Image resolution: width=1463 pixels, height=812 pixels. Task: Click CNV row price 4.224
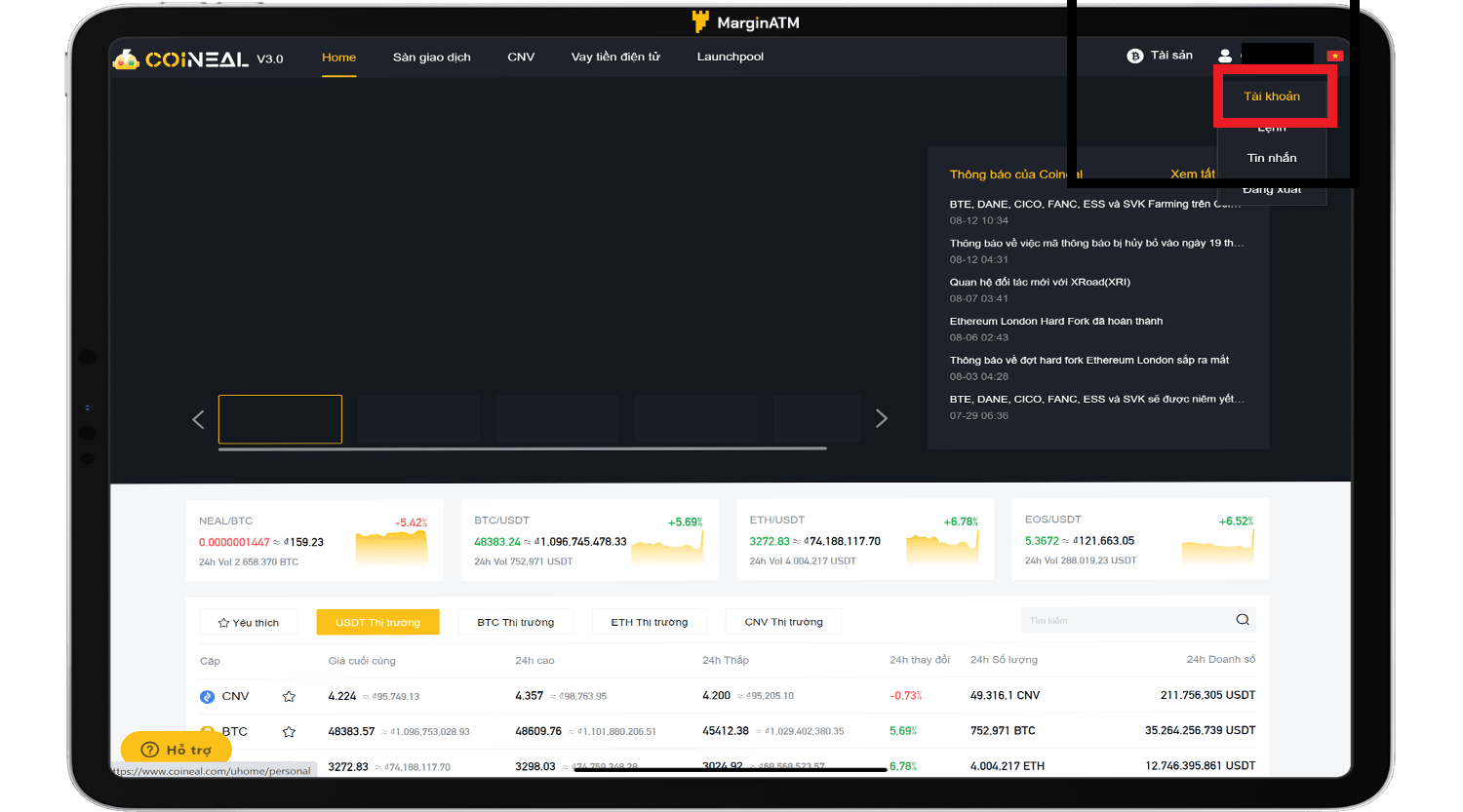click(x=342, y=696)
